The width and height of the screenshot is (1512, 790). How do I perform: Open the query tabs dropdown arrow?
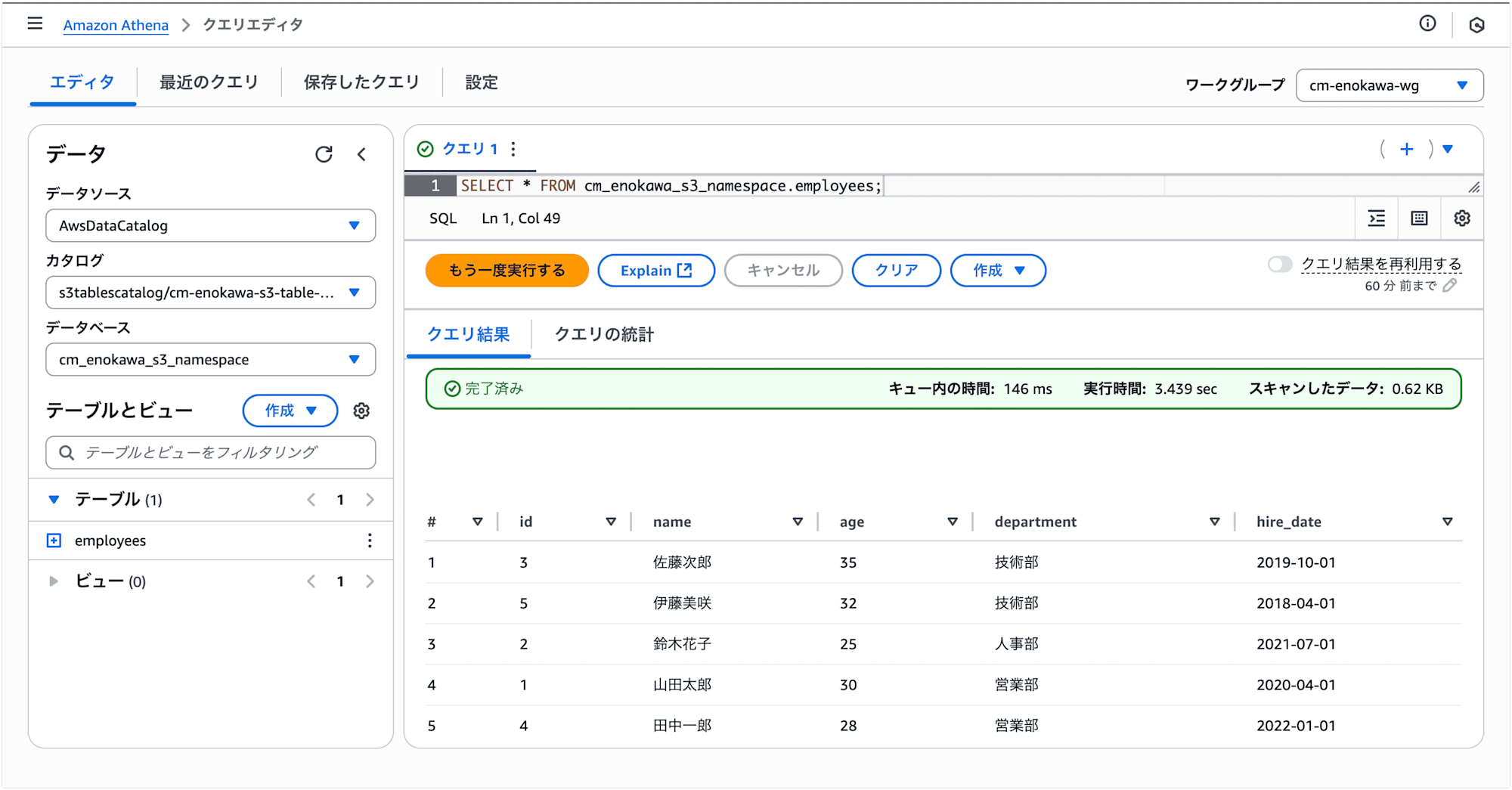1448,149
